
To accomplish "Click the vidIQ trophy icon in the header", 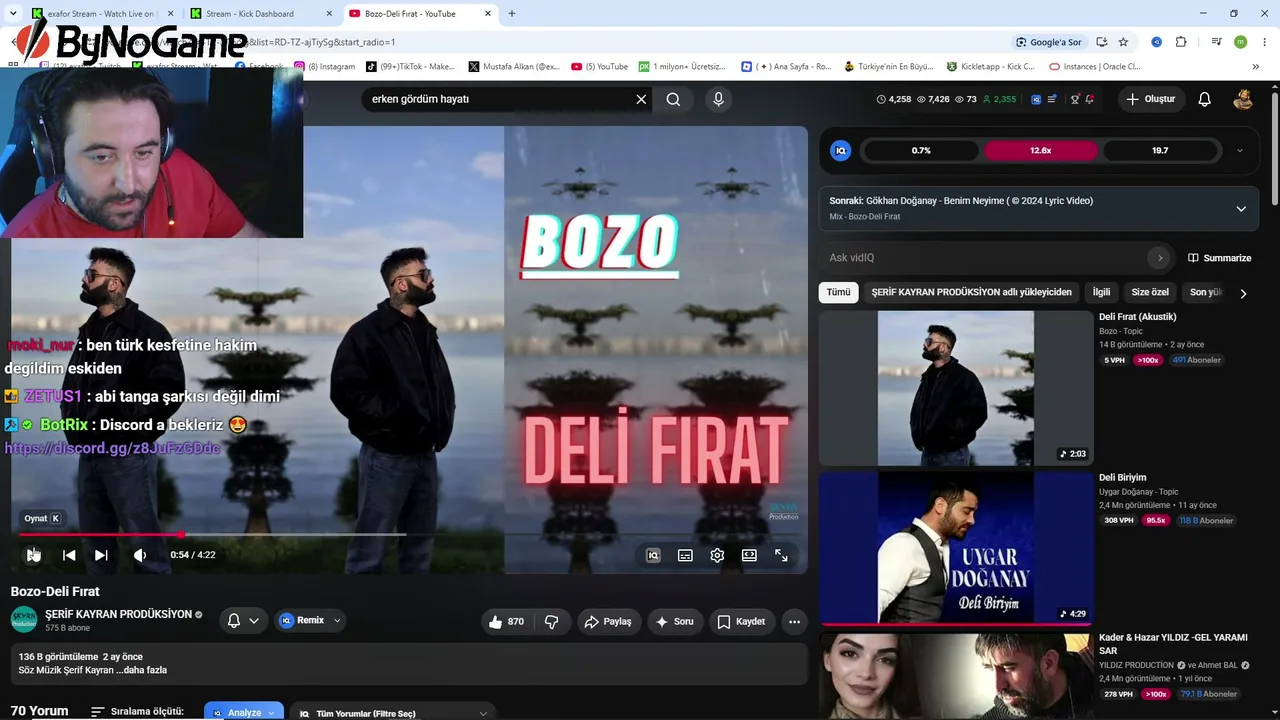I will pyautogui.click(x=1075, y=99).
